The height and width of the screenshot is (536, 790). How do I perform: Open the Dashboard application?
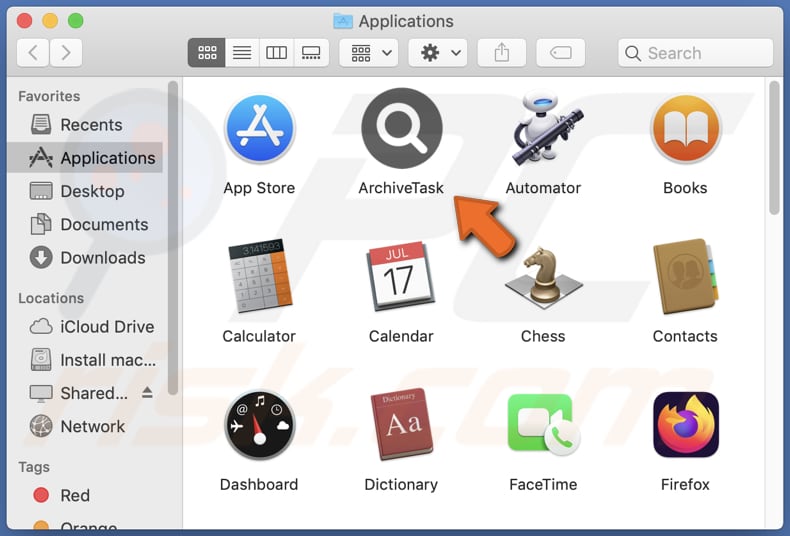(x=259, y=424)
